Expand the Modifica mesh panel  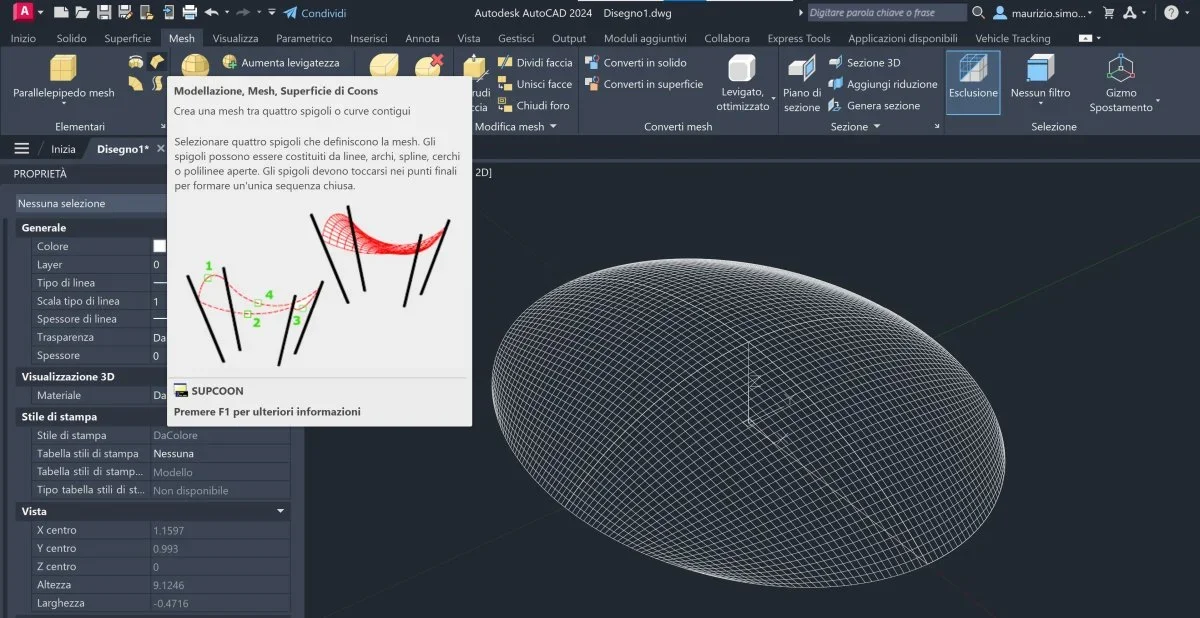[552, 127]
